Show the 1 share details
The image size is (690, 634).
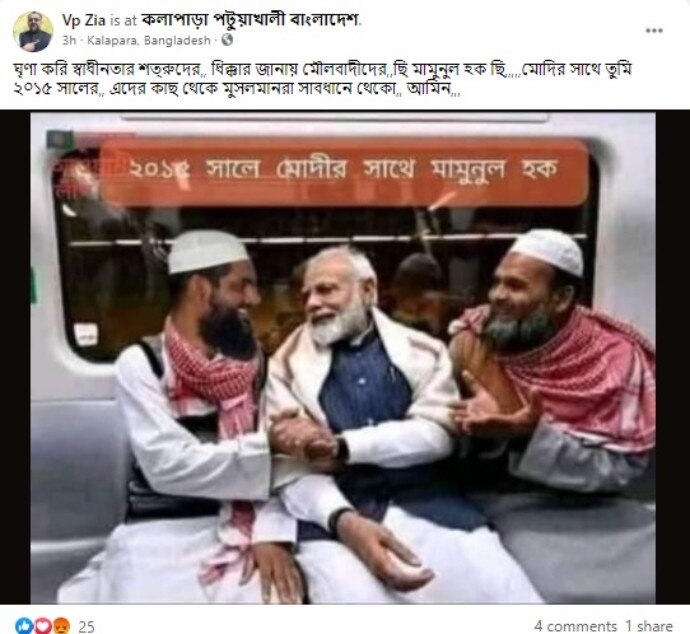click(x=649, y=626)
